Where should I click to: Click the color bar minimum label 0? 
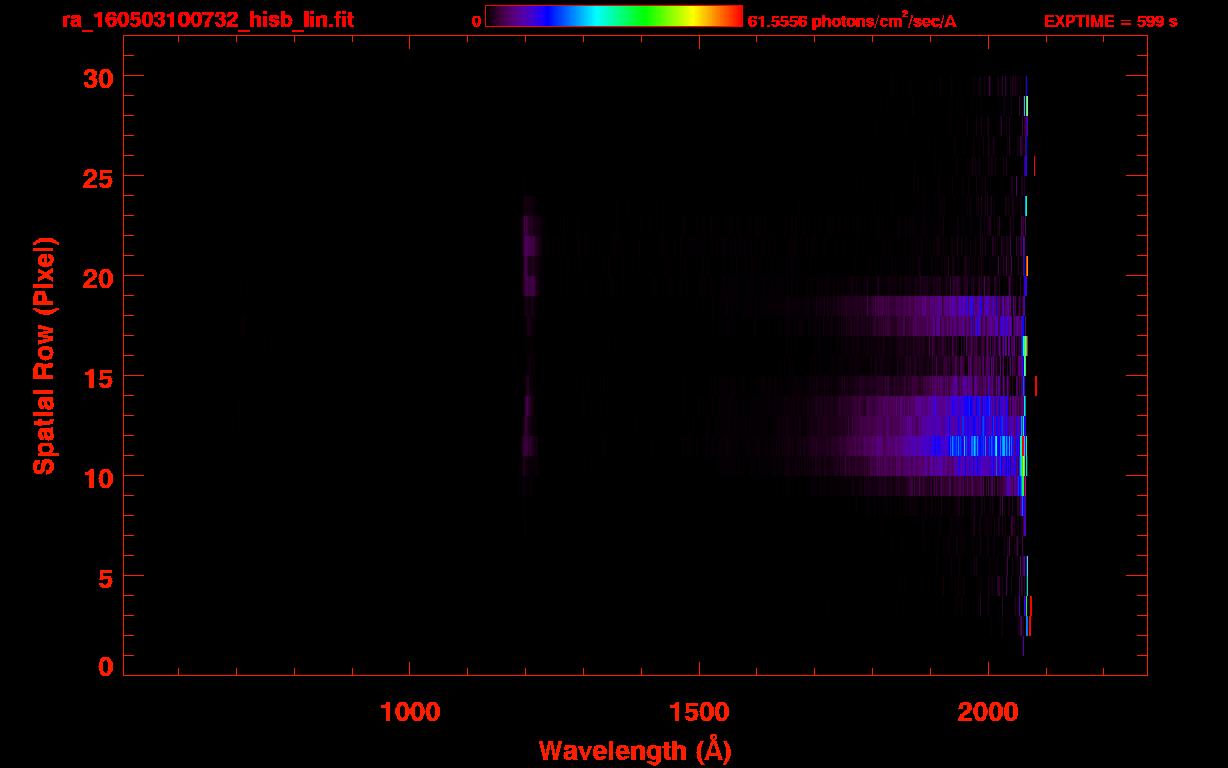pos(477,21)
